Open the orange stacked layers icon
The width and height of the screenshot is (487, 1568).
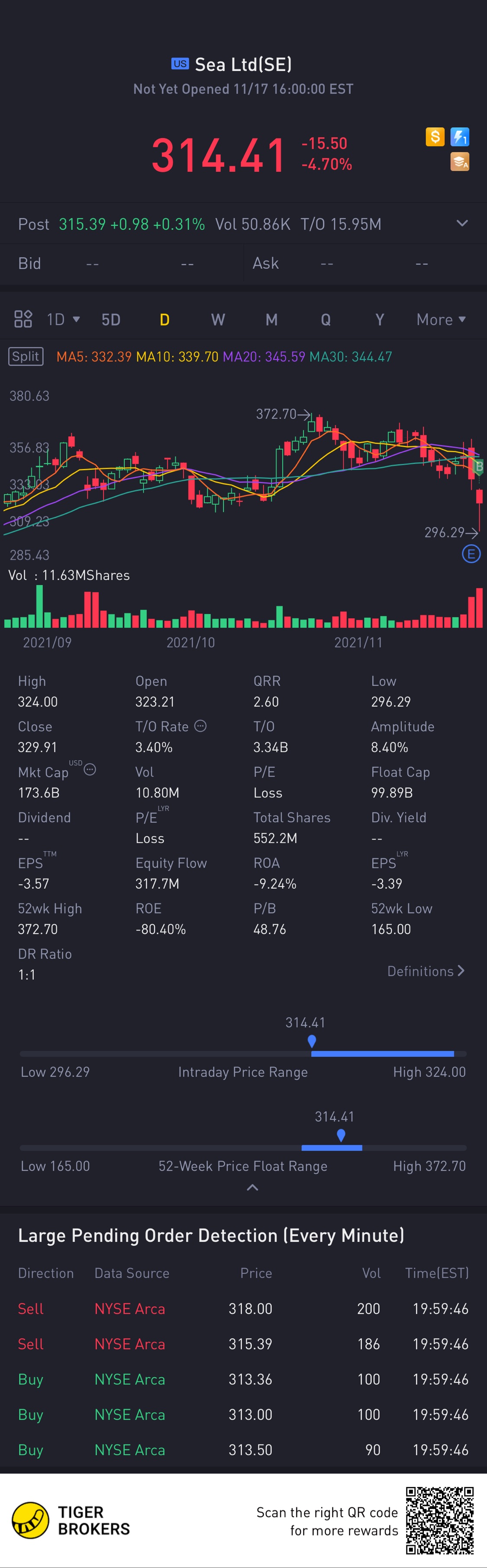click(460, 162)
